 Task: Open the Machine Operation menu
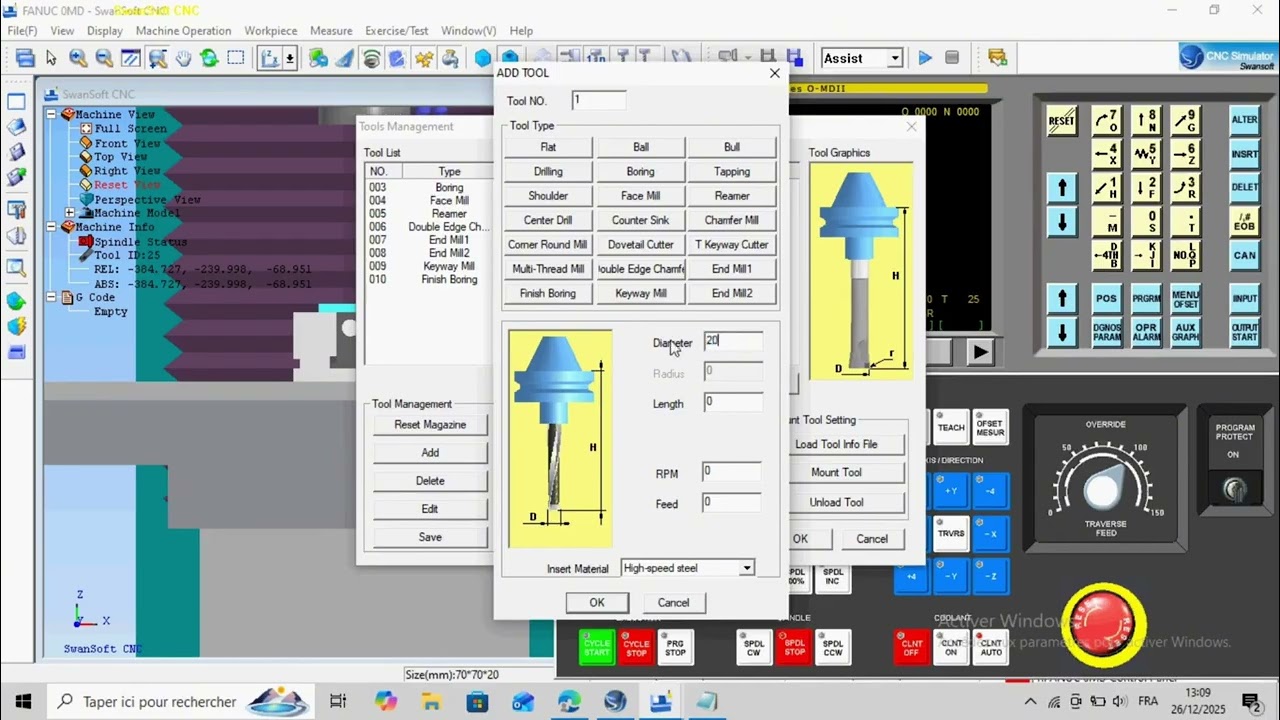coord(183,31)
